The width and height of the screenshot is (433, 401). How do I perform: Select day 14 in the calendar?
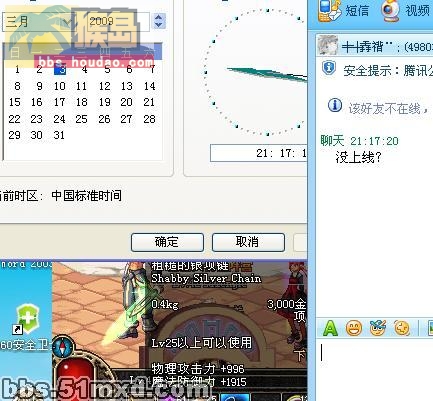[149, 86]
